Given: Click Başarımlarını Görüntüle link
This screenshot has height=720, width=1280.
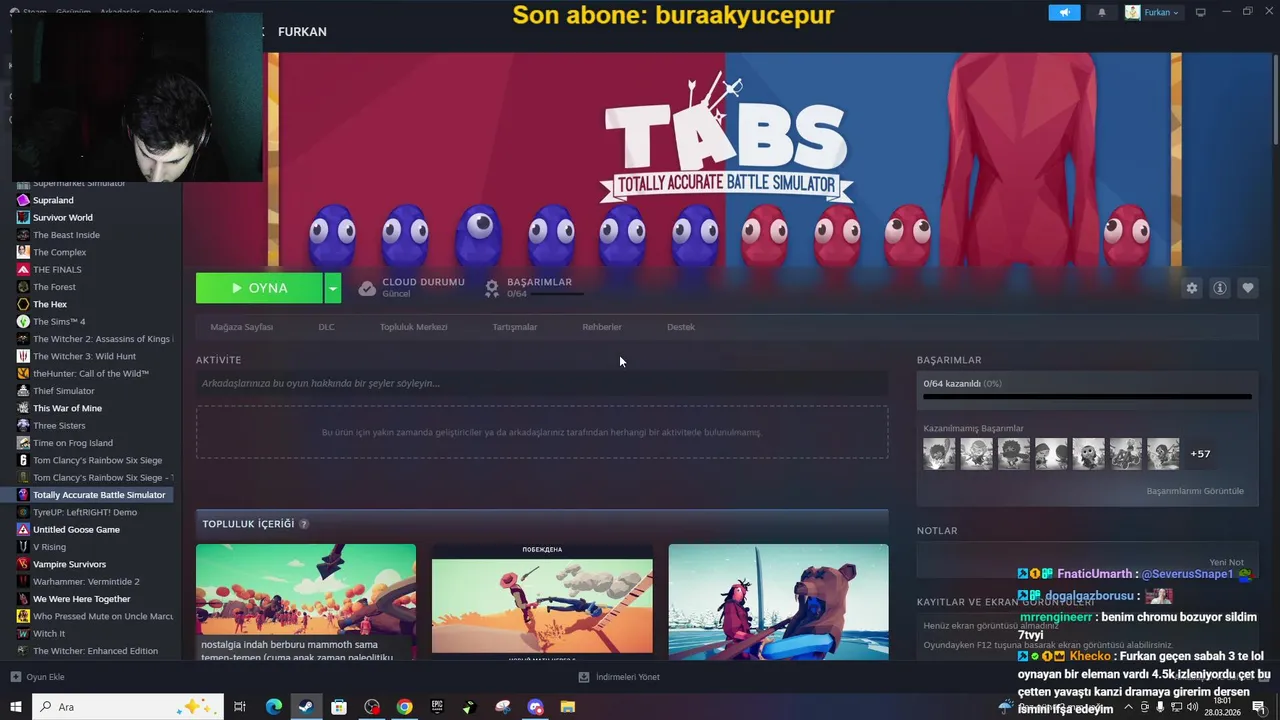Looking at the screenshot, I should [1195, 491].
